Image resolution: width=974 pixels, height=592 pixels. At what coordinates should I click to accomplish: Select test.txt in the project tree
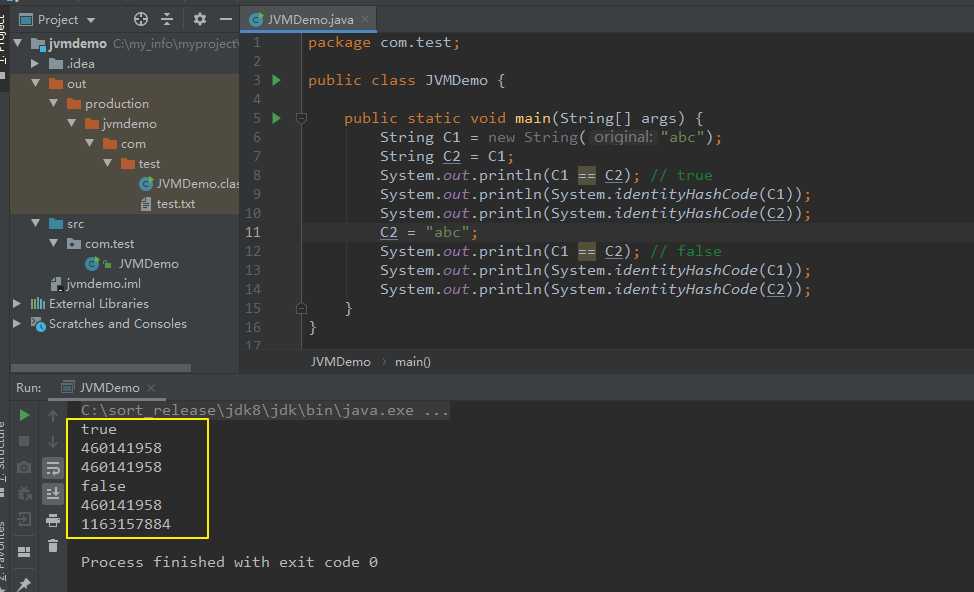168,203
